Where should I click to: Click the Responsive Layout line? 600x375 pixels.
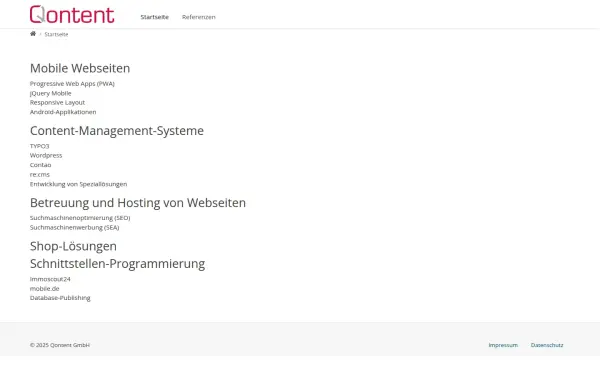57,103
